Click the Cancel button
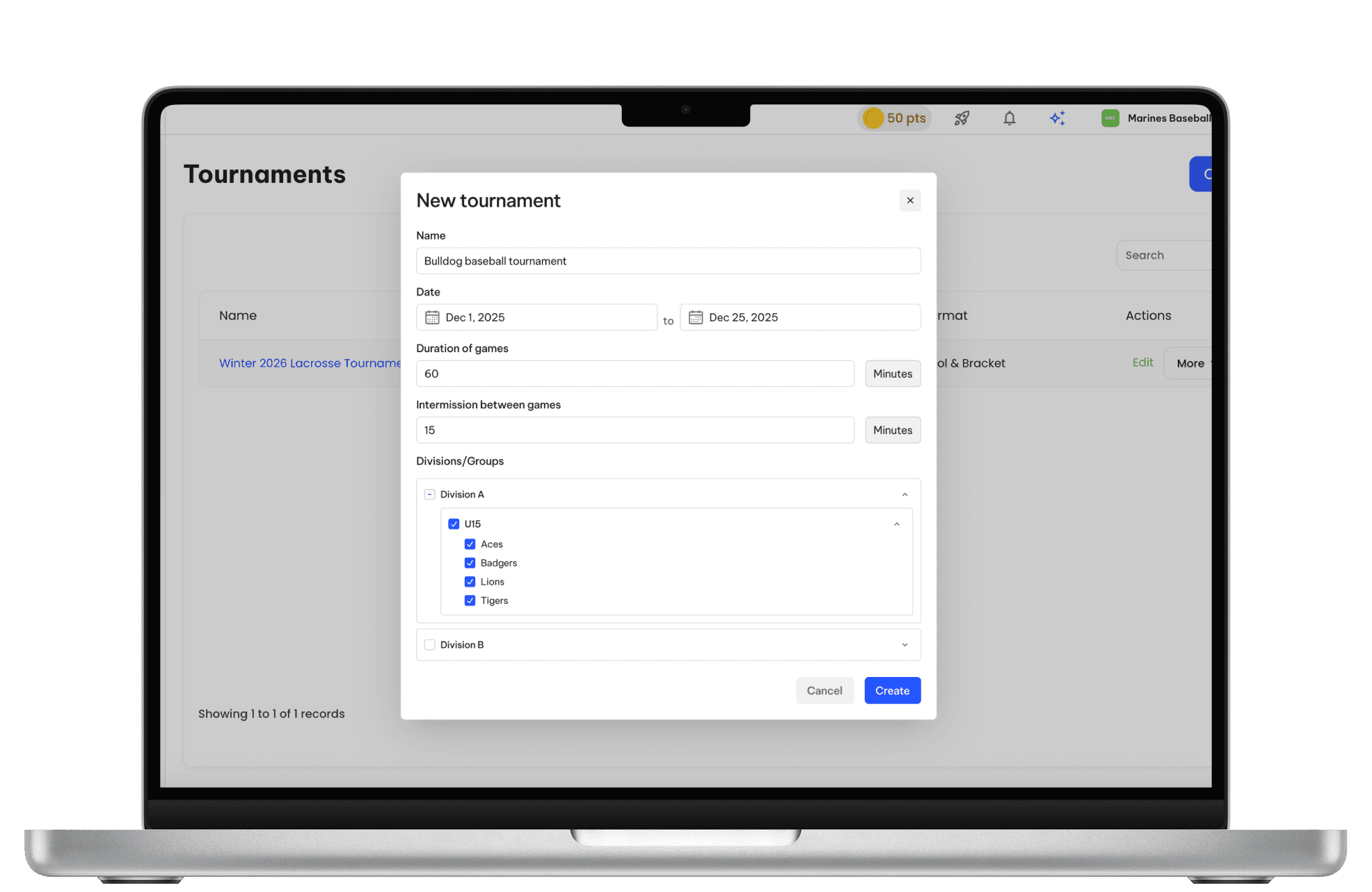Viewport: 1372px width, 892px height. (824, 690)
